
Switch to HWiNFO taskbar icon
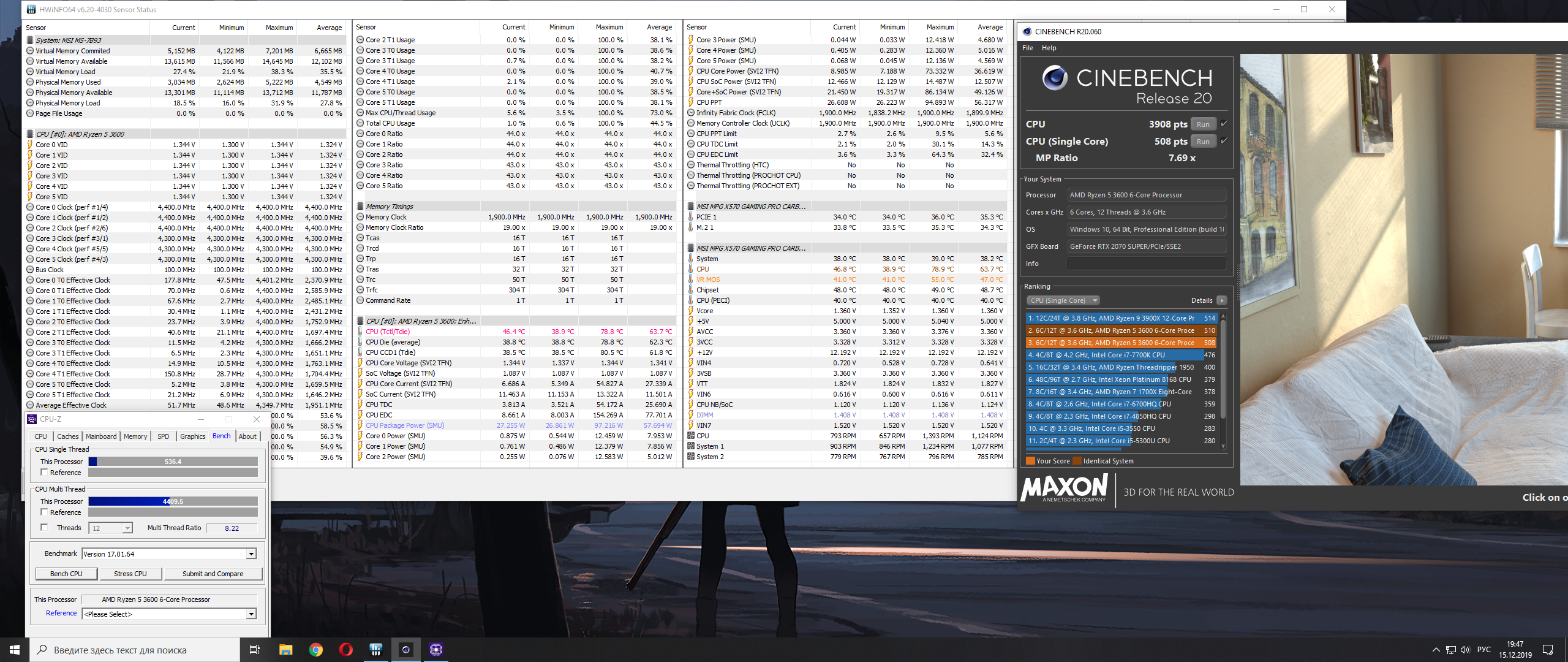(x=375, y=650)
